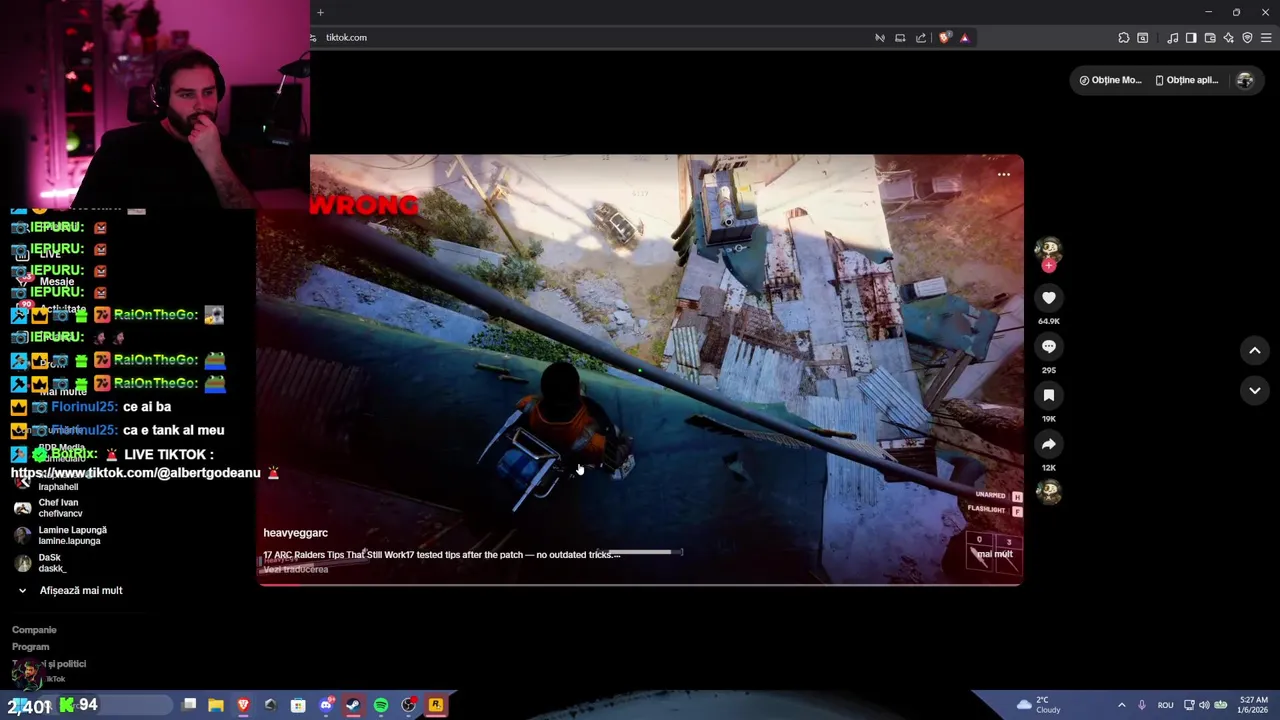Open the TikTok profile avatar menu

(1245, 80)
